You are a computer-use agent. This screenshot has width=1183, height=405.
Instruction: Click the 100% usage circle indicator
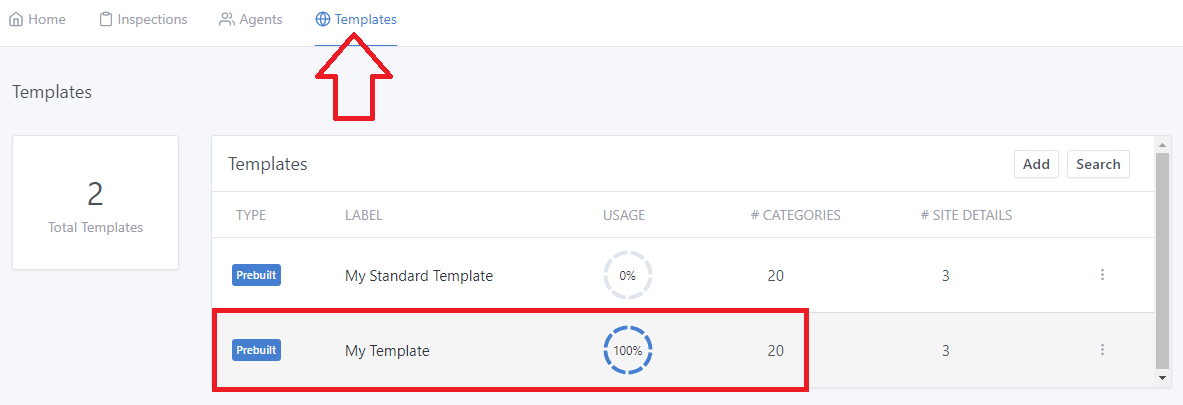[x=627, y=351]
